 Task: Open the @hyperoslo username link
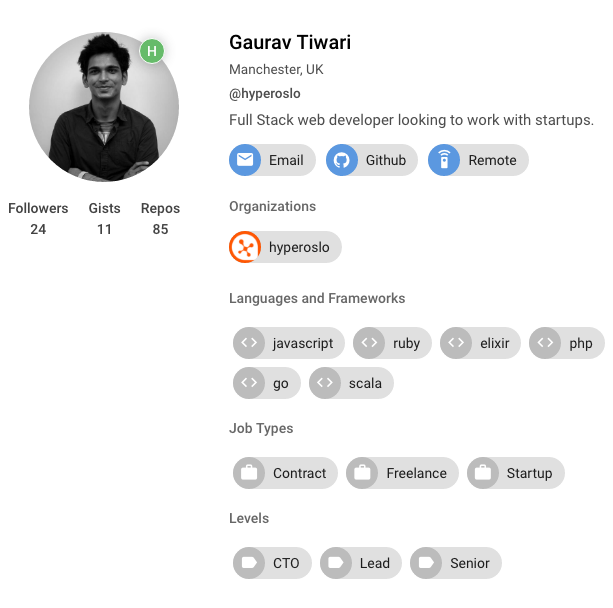(265, 94)
